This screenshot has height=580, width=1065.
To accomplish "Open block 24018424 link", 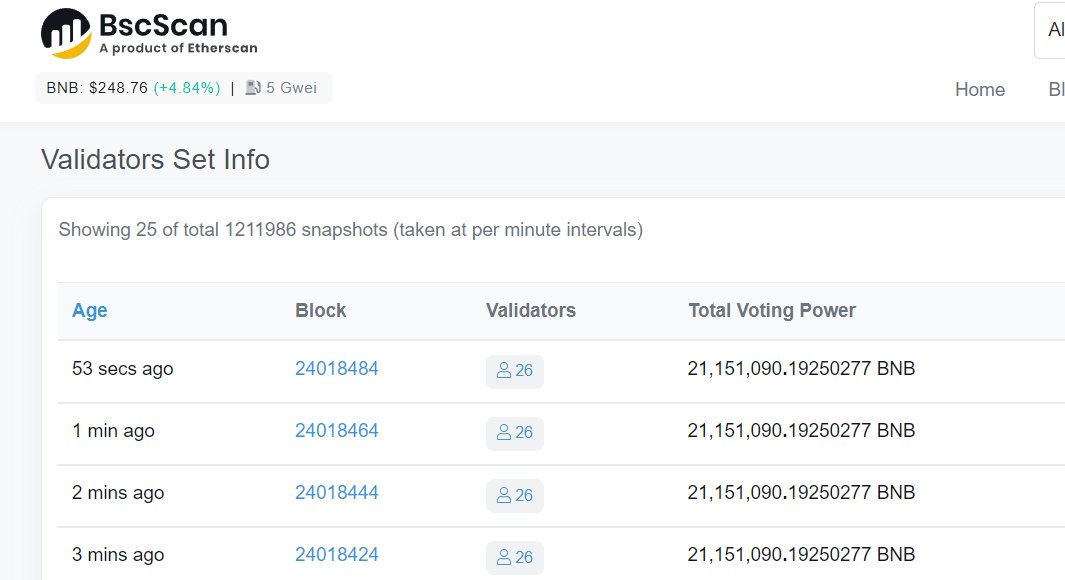I will 336,555.
